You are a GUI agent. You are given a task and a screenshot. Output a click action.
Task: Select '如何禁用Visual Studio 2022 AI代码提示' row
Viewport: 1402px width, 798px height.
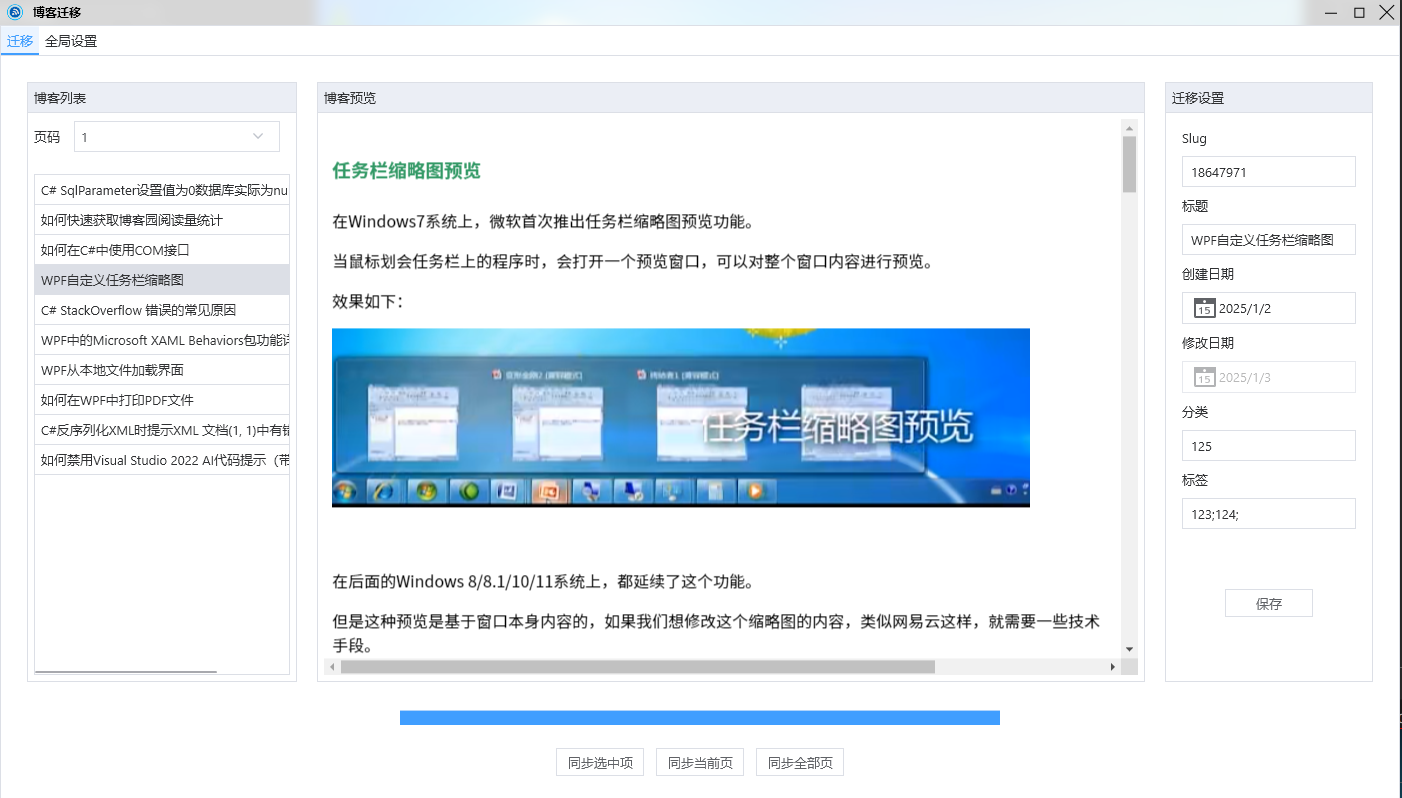tap(162, 460)
